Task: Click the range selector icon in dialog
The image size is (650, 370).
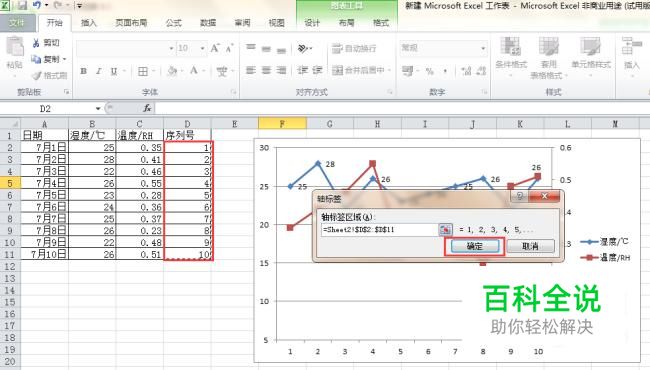Action: click(445, 230)
